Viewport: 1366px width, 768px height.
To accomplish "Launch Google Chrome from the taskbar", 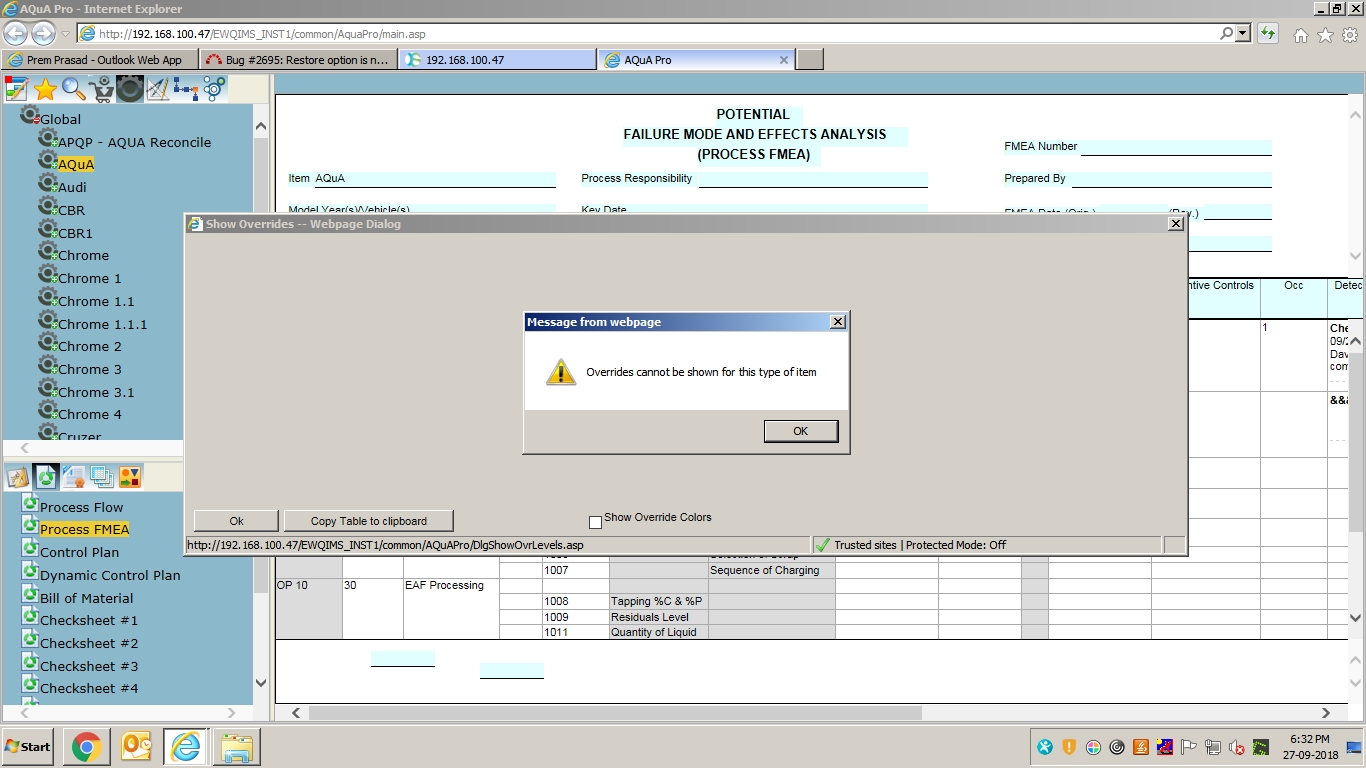I will click(x=86, y=747).
